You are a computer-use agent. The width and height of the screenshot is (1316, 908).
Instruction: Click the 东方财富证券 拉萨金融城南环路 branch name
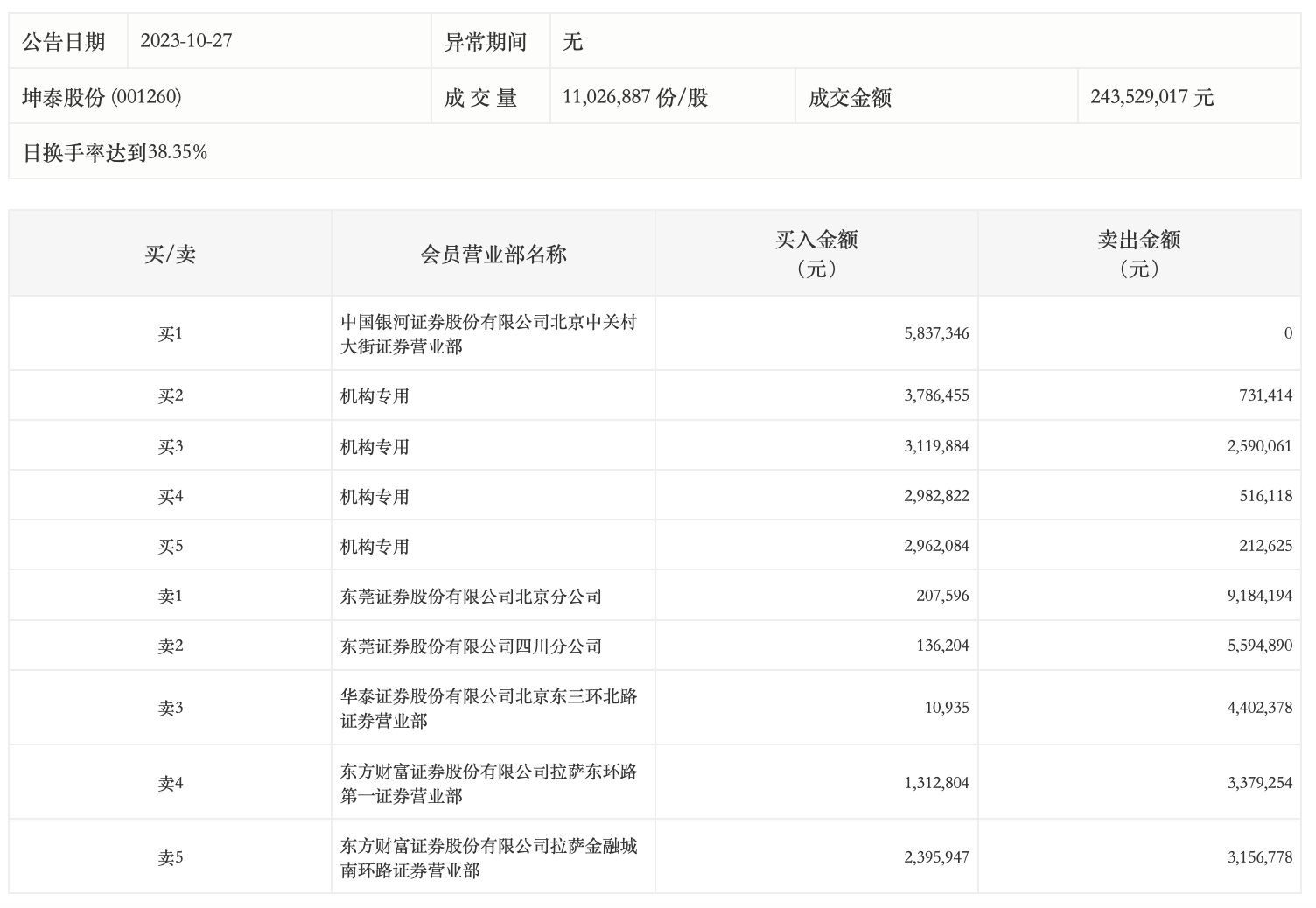tap(488, 858)
